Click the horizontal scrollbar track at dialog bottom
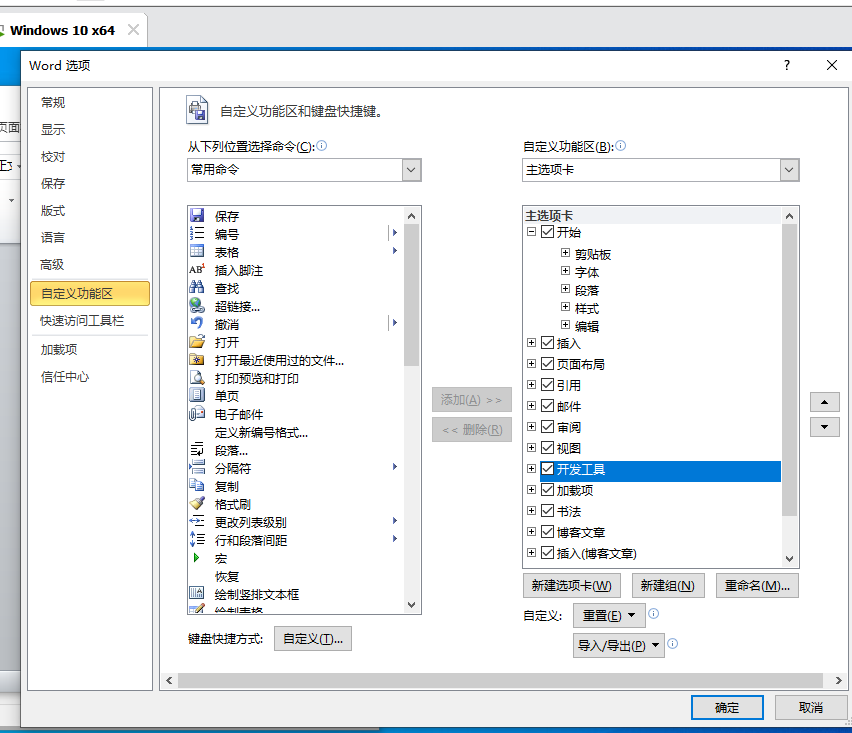The image size is (852, 733). point(500,680)
